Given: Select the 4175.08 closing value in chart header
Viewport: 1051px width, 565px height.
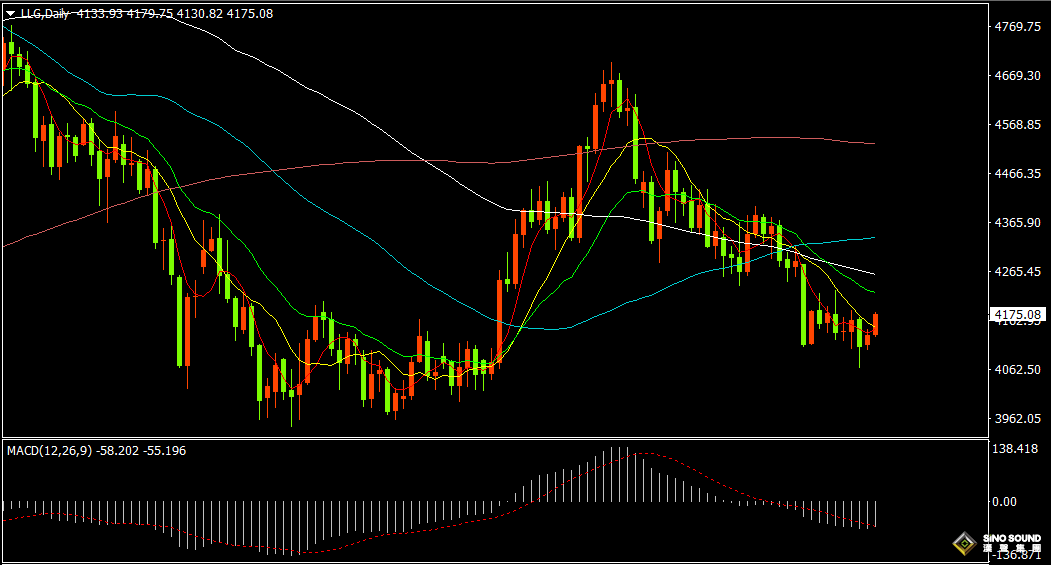Looking at the screenshot, I should pyautogui.click(x=250, y=13).
